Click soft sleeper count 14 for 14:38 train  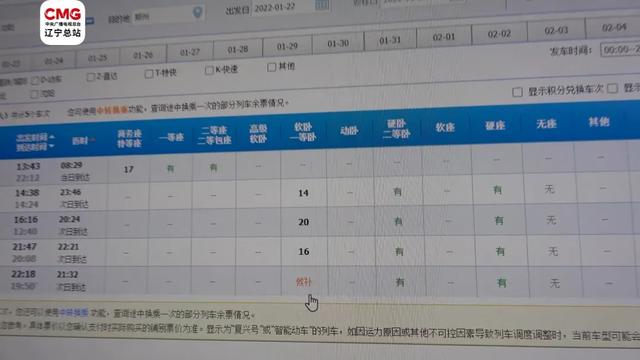tap(303, 193)
